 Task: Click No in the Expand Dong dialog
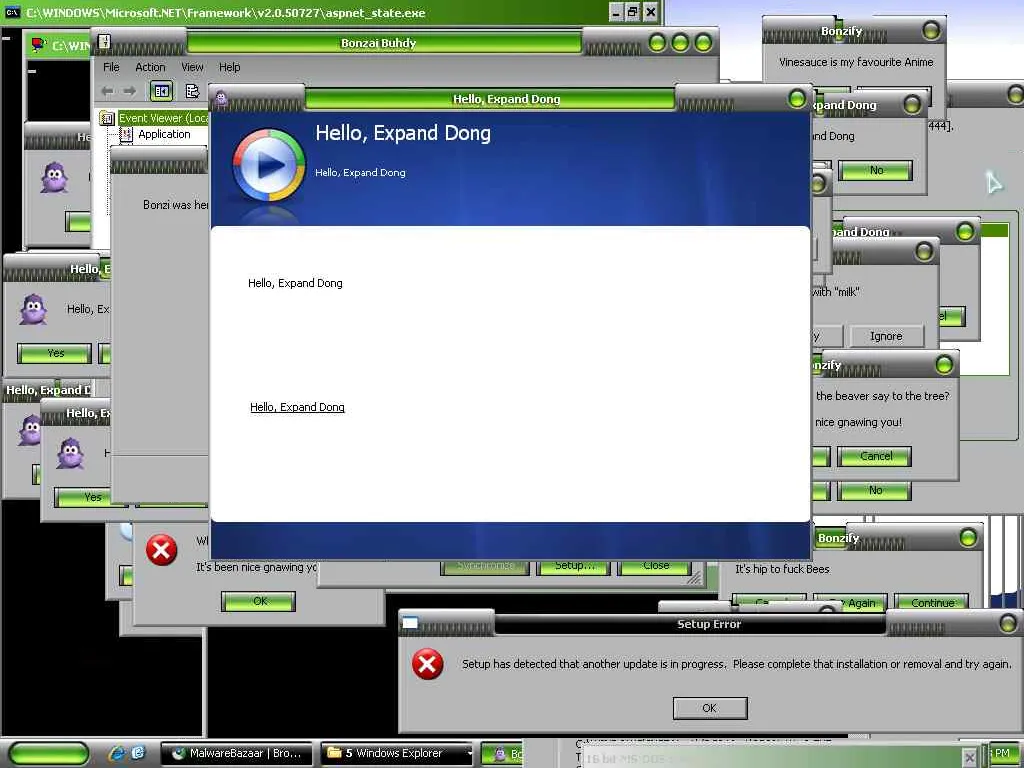pos(876,170)
